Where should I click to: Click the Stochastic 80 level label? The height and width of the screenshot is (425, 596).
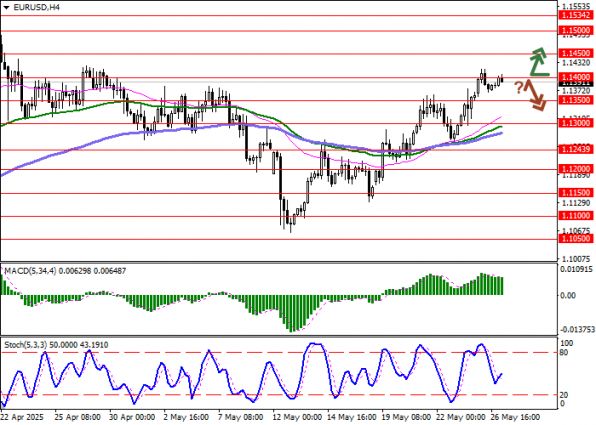pyautogui.click(x=564, y=353)
